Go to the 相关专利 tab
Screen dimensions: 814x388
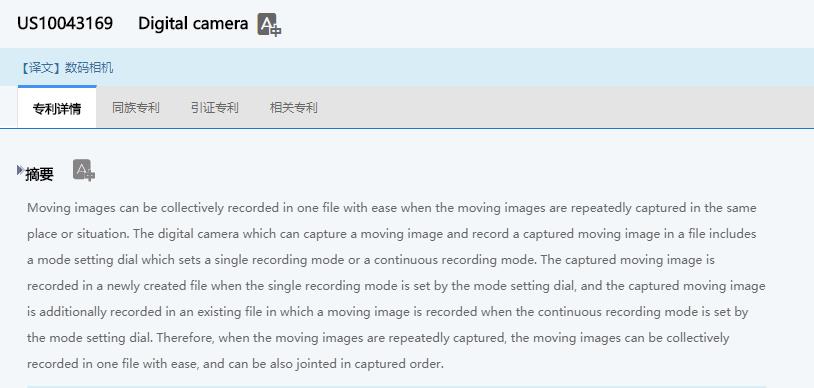293,108
